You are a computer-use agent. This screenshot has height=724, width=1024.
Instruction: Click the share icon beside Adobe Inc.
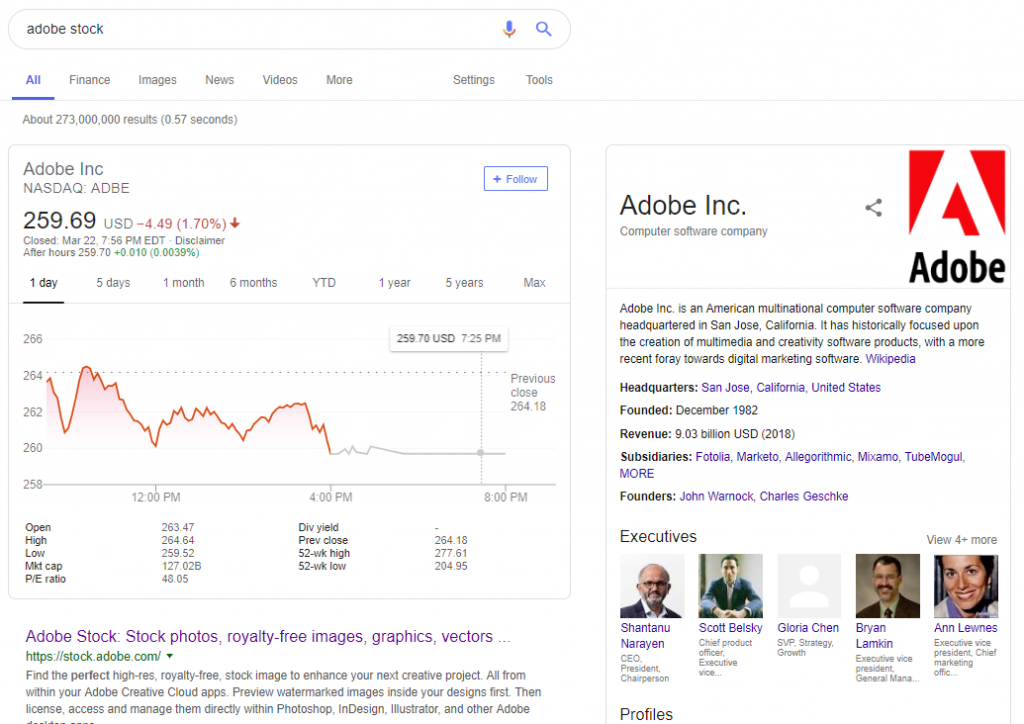(873, 208)
